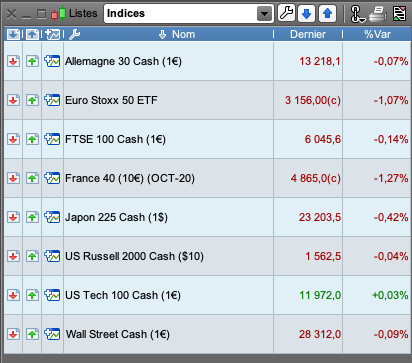Open chart icon for US Russell 2000 Cash
Image resolution: width=412 pixels, height=363 pixels.
(52, 256)
